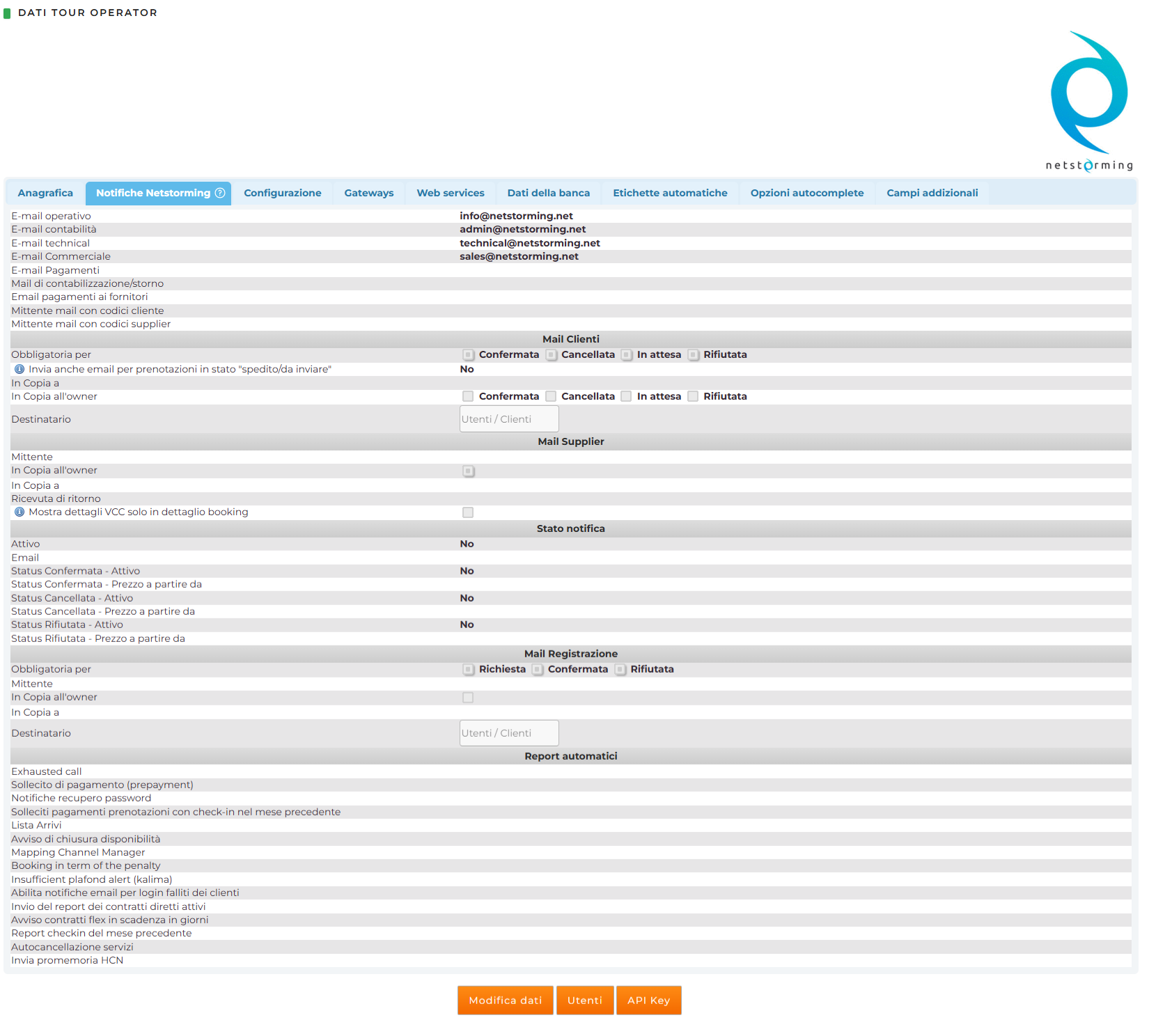Screen dimensions: 1149x1036
Task: Enable 'In Copia all'owner' under Mail Registrazione
Action: [468, 698]
